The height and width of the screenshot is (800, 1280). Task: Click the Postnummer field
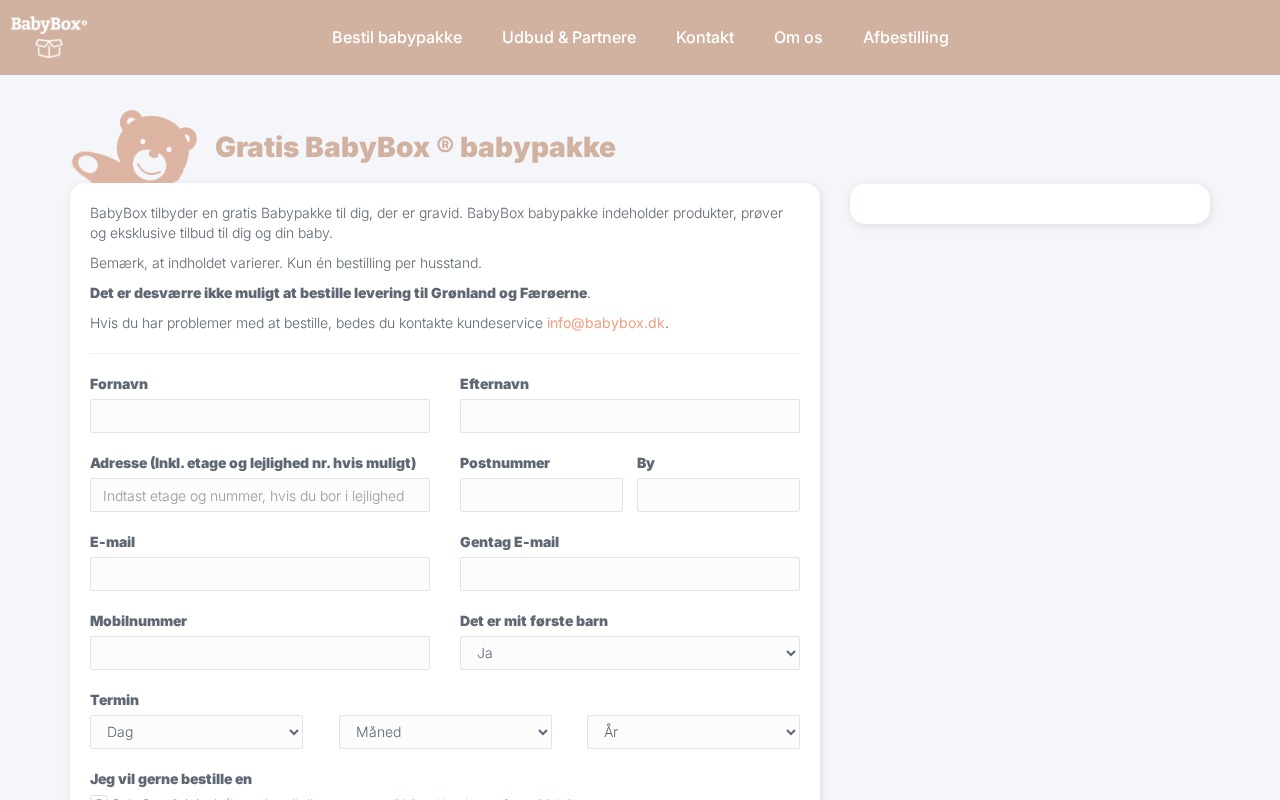click(541, 495)
